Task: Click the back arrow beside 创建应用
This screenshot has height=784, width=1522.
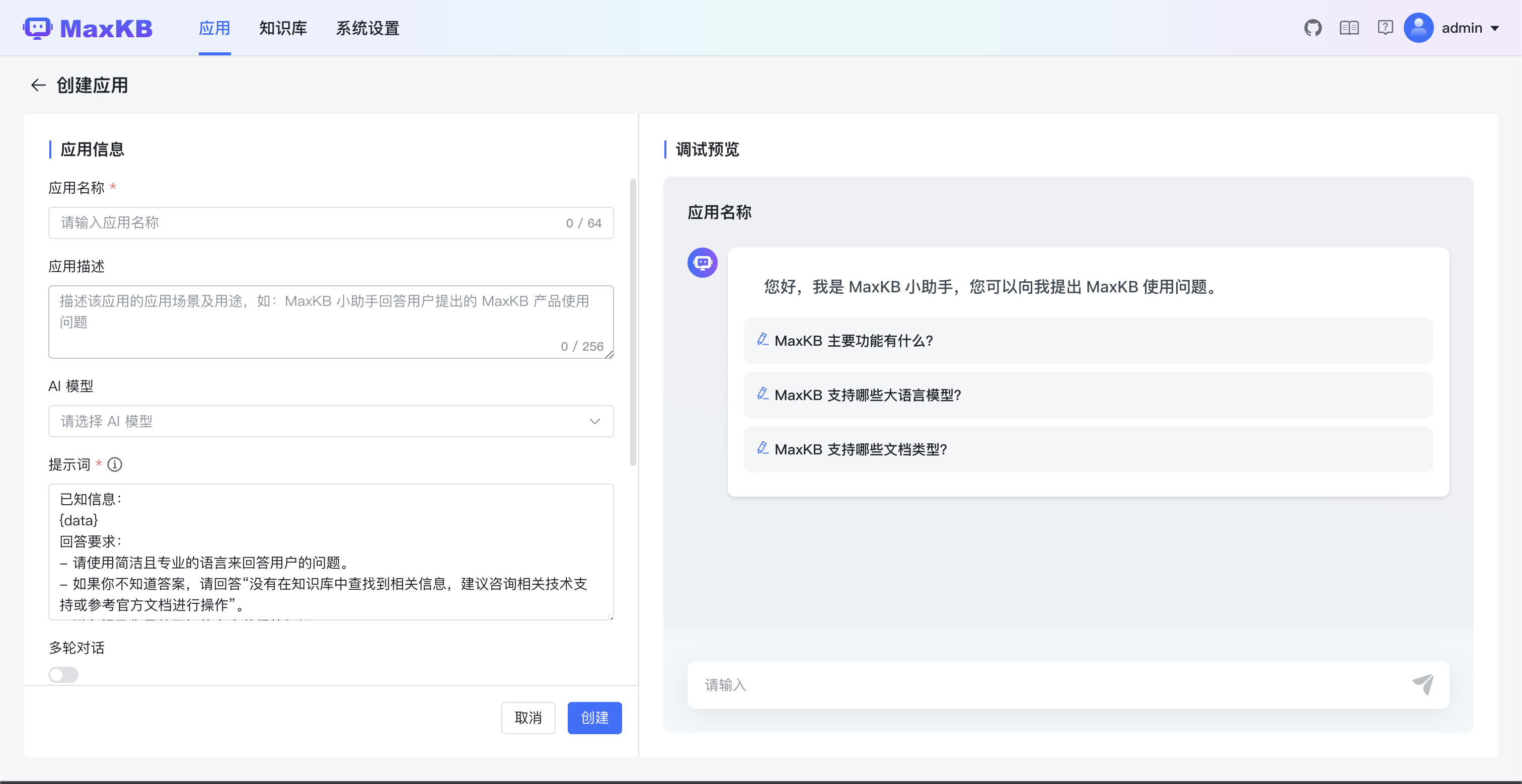Action: (38, 85)
